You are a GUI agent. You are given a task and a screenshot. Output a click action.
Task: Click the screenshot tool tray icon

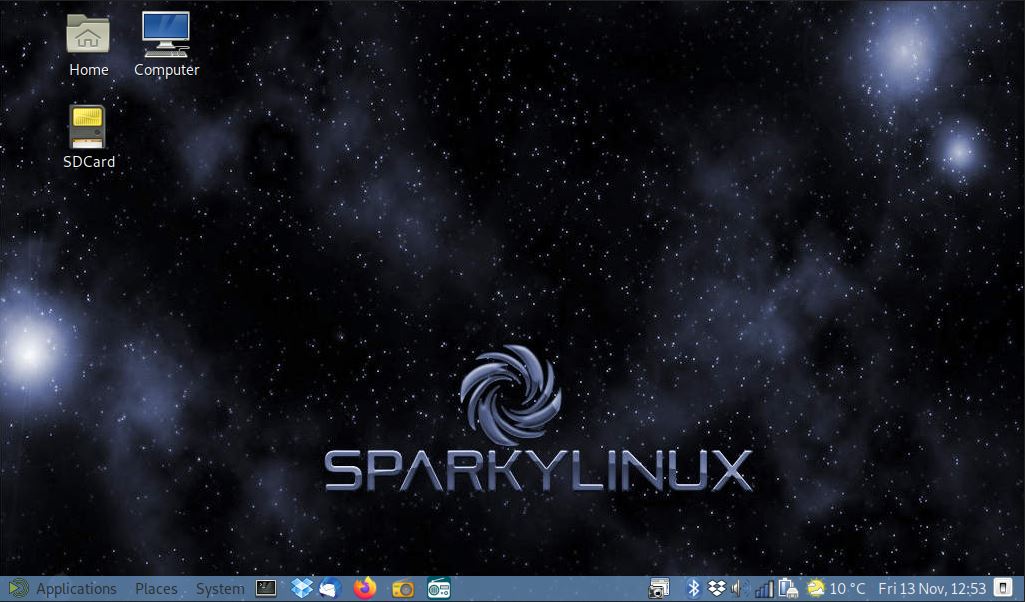658,589
